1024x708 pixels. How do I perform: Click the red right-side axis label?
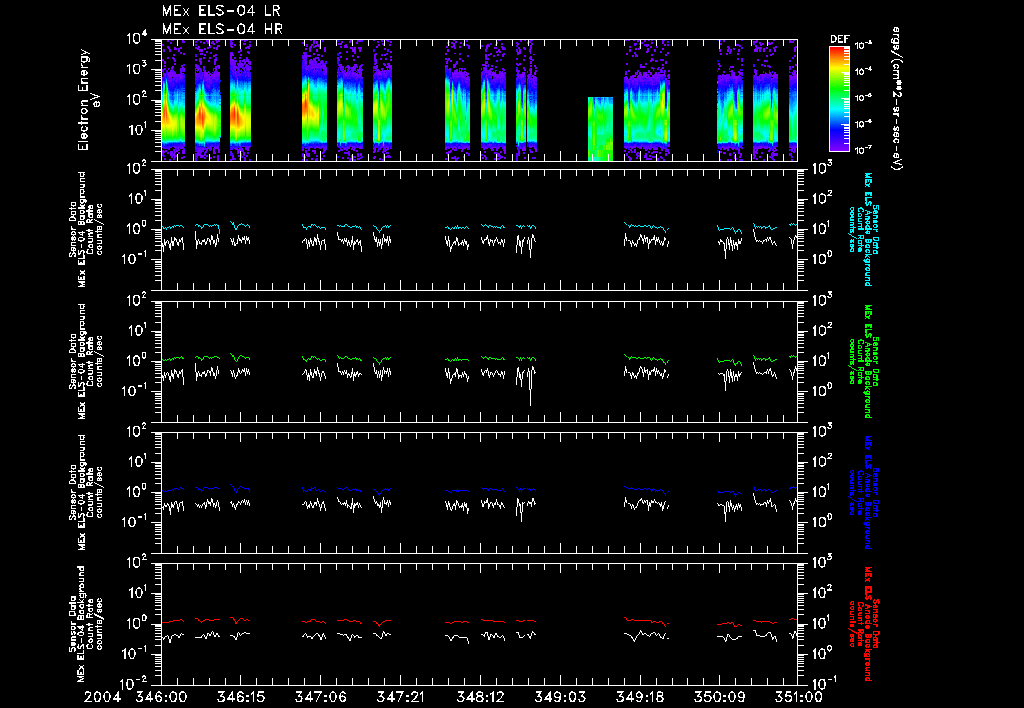coord(863,624)
